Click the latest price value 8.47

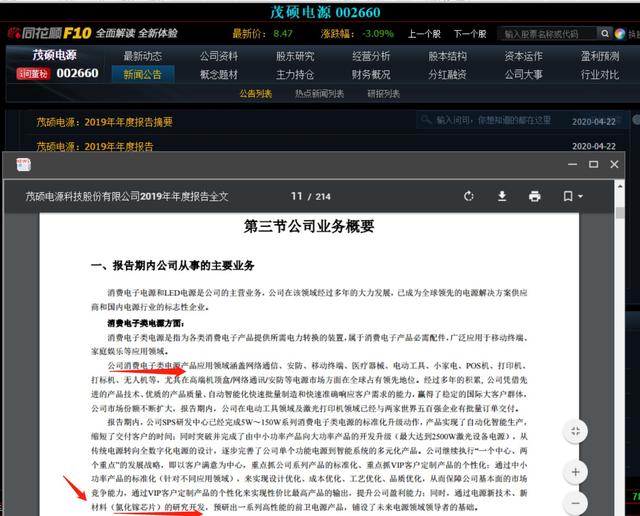coord(283,33)
